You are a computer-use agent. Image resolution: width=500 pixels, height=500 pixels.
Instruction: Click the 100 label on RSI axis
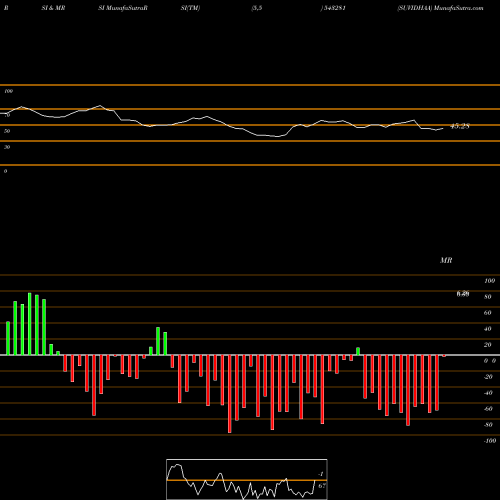[8, 91]
